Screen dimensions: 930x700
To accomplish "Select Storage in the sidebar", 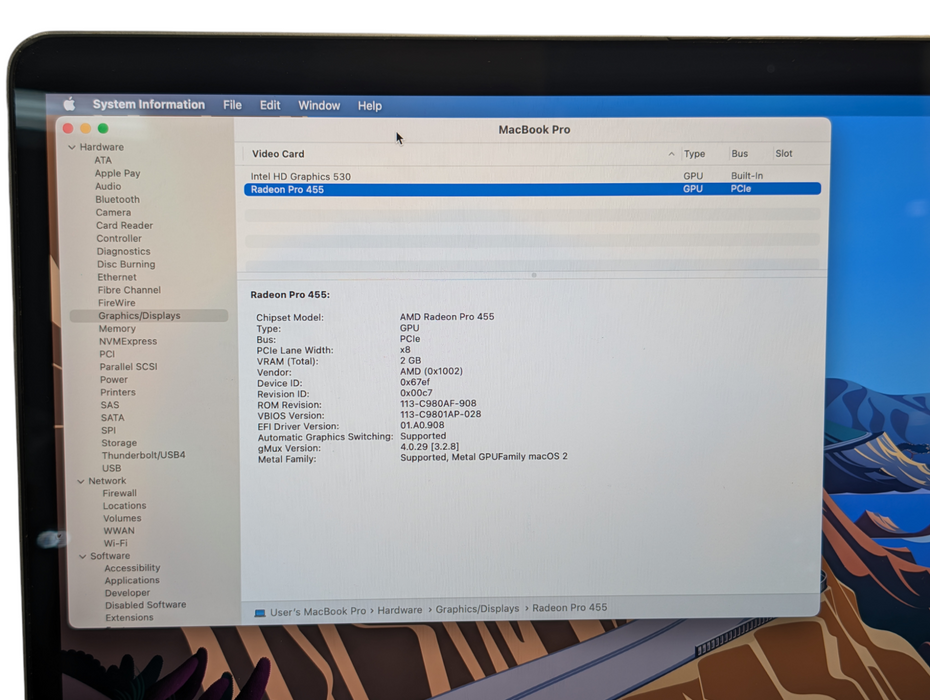I will click(119, 443).
